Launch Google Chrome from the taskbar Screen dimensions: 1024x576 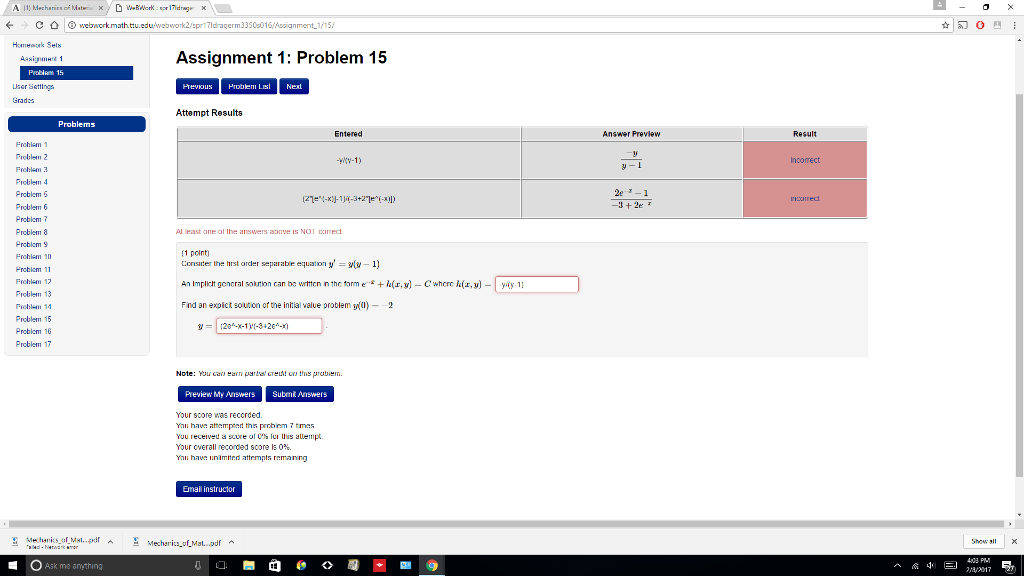tap(430, 565)
